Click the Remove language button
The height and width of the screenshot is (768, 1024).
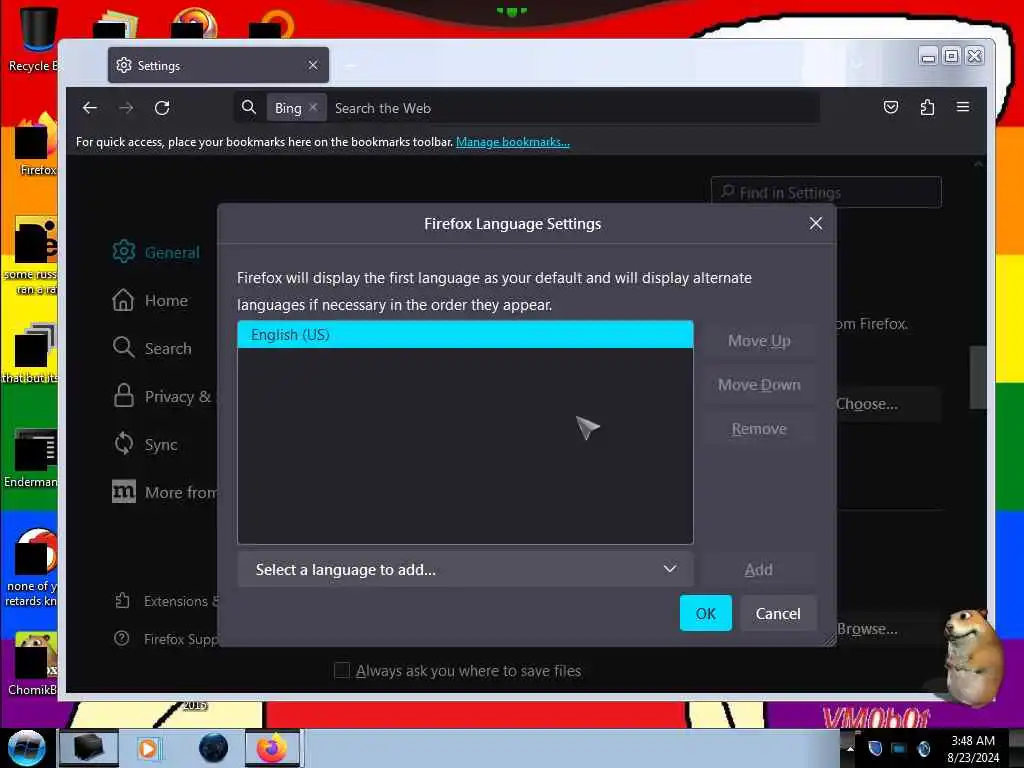pos(759,429)
